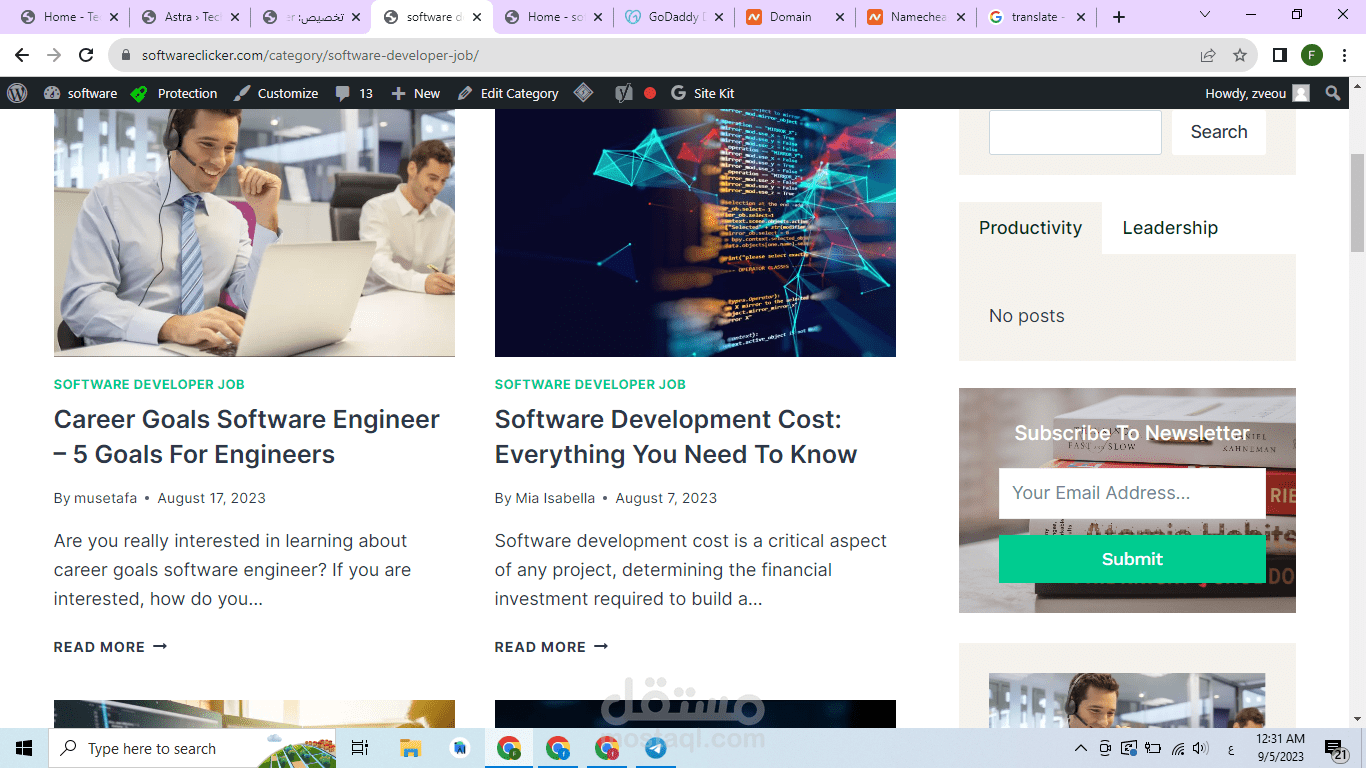Open Edit Category in the admin bar
This screenshot has height=768, width=1366.
(508, 93)
